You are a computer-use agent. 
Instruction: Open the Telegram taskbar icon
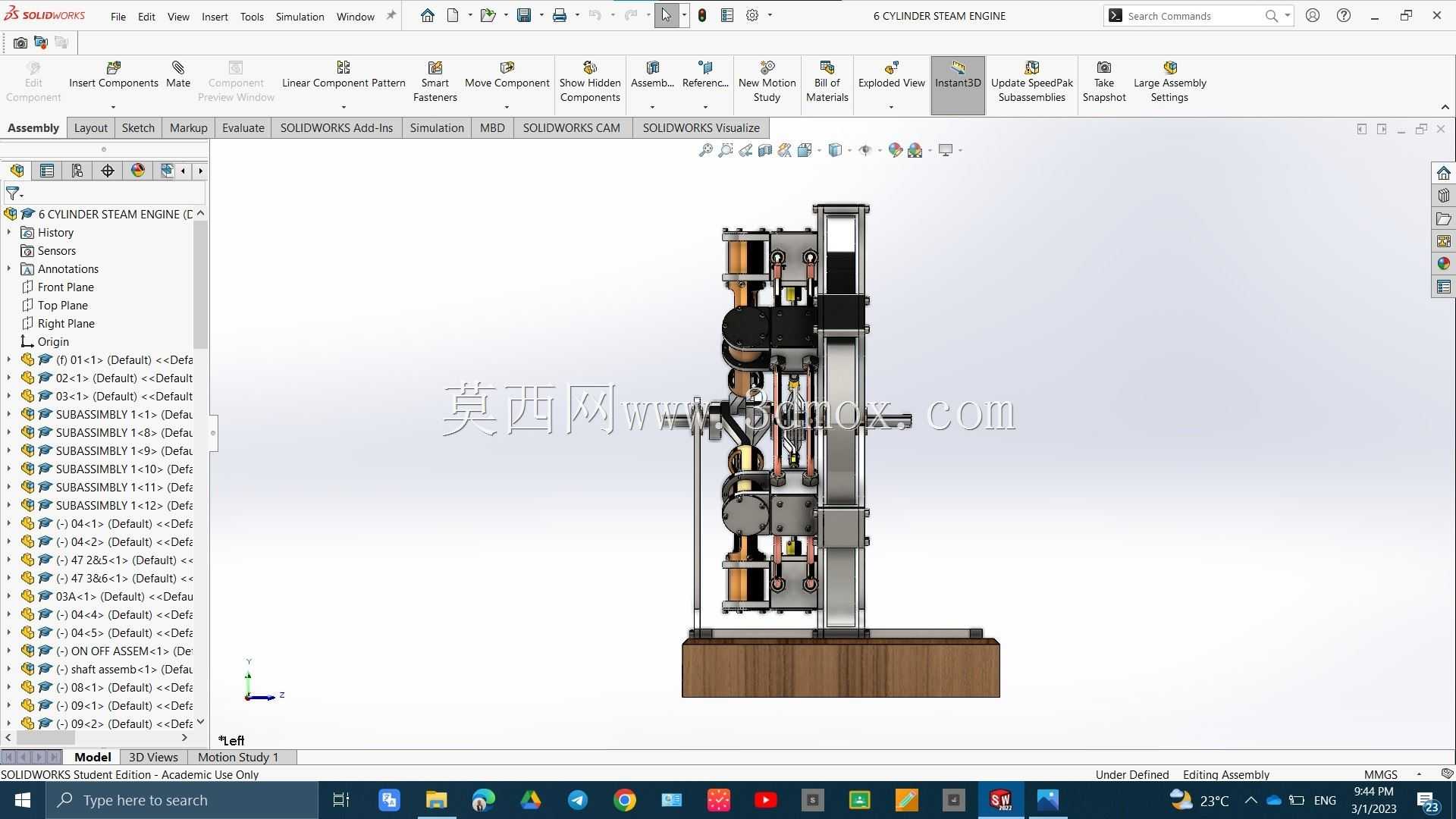tap(577, 800)
